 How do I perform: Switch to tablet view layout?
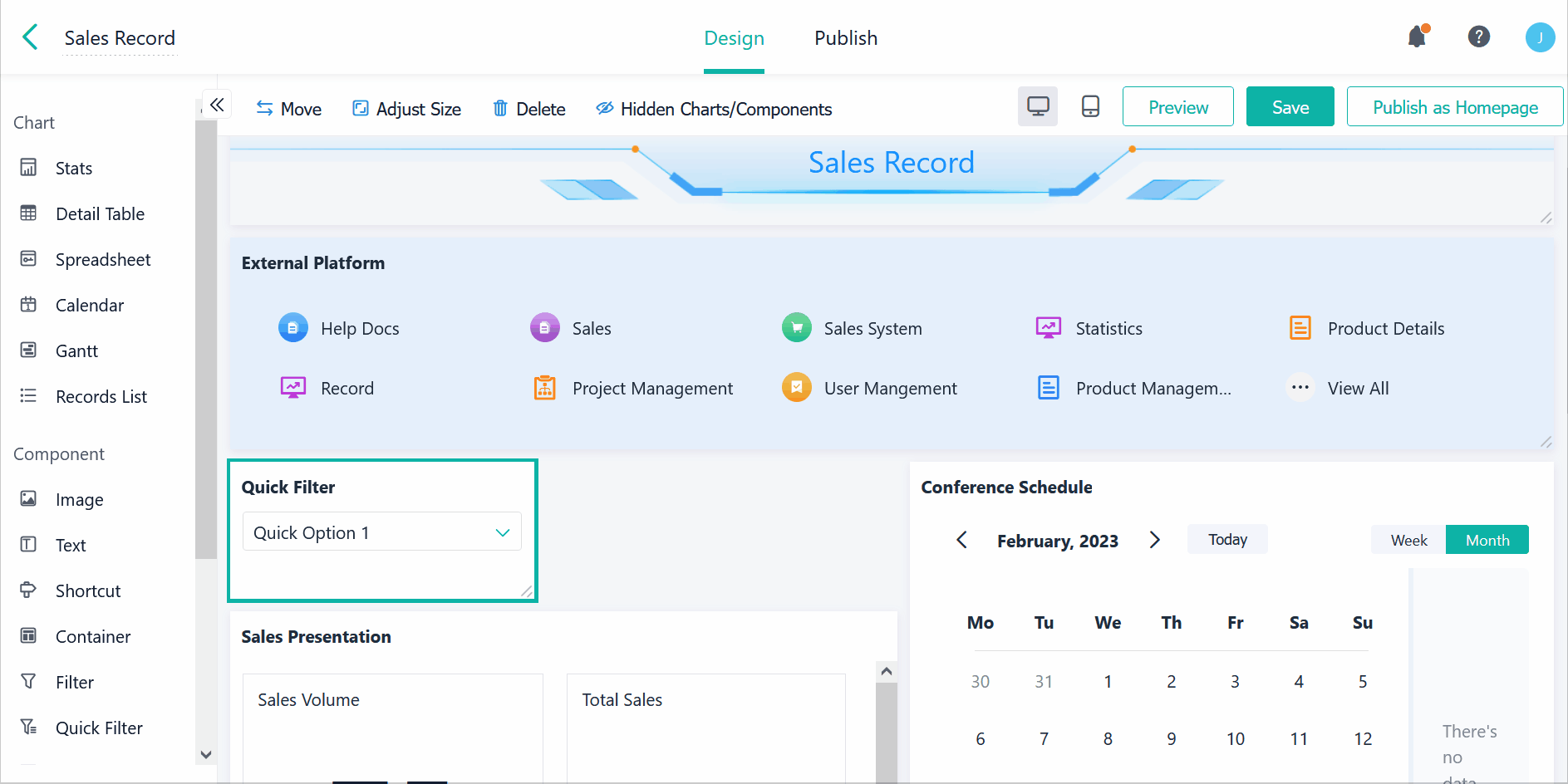click(1090, 107)
